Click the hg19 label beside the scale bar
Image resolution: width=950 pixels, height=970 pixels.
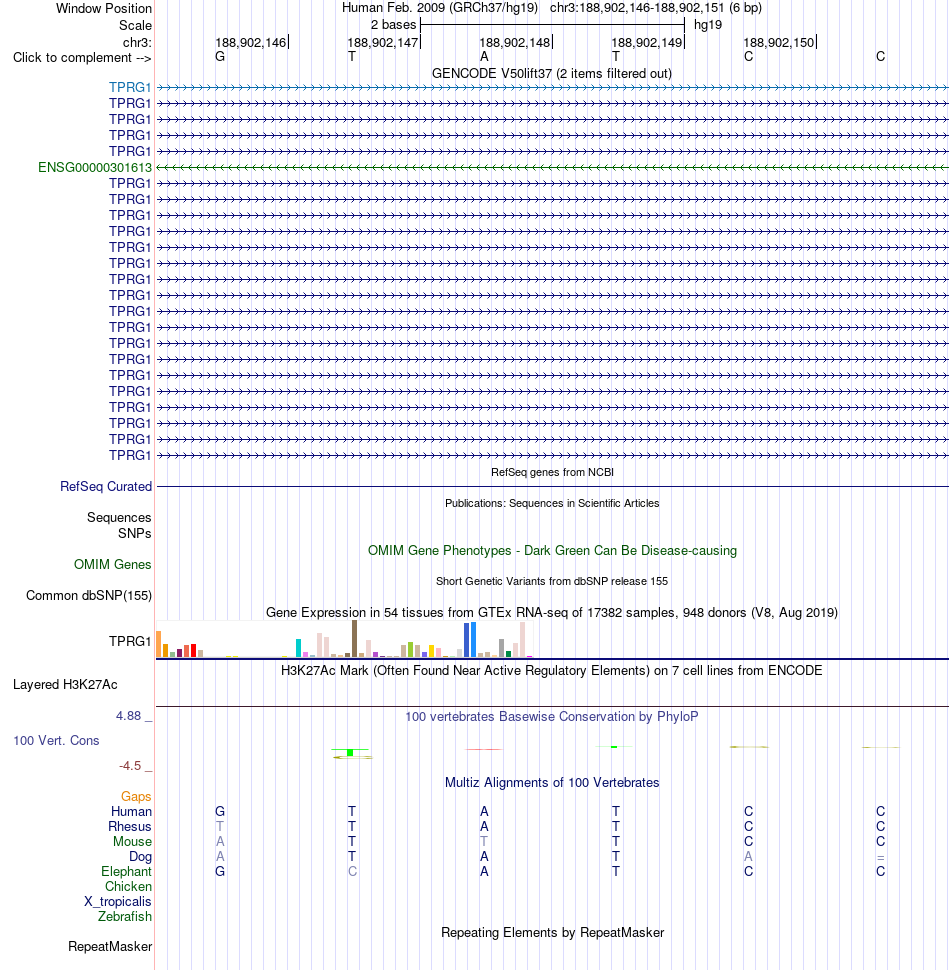pos(708,25)
